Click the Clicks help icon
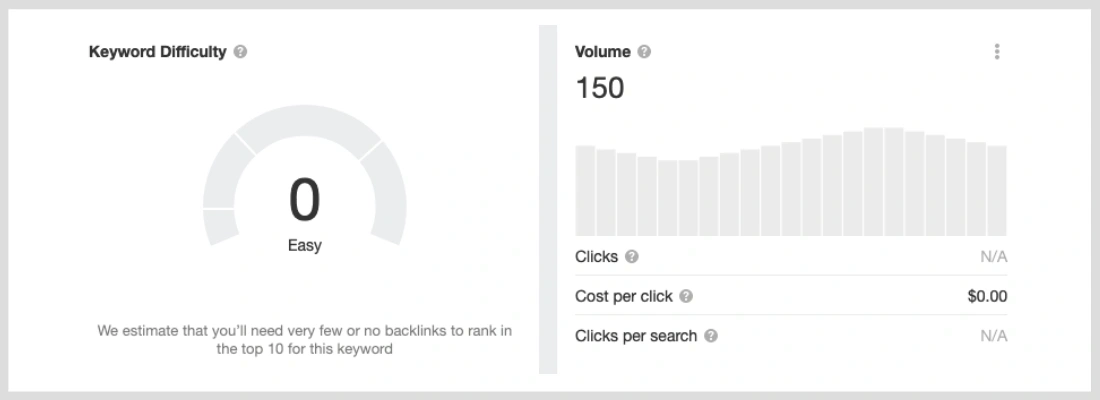The height and width of the screenshot is (400, 1100). click(631, 257)
